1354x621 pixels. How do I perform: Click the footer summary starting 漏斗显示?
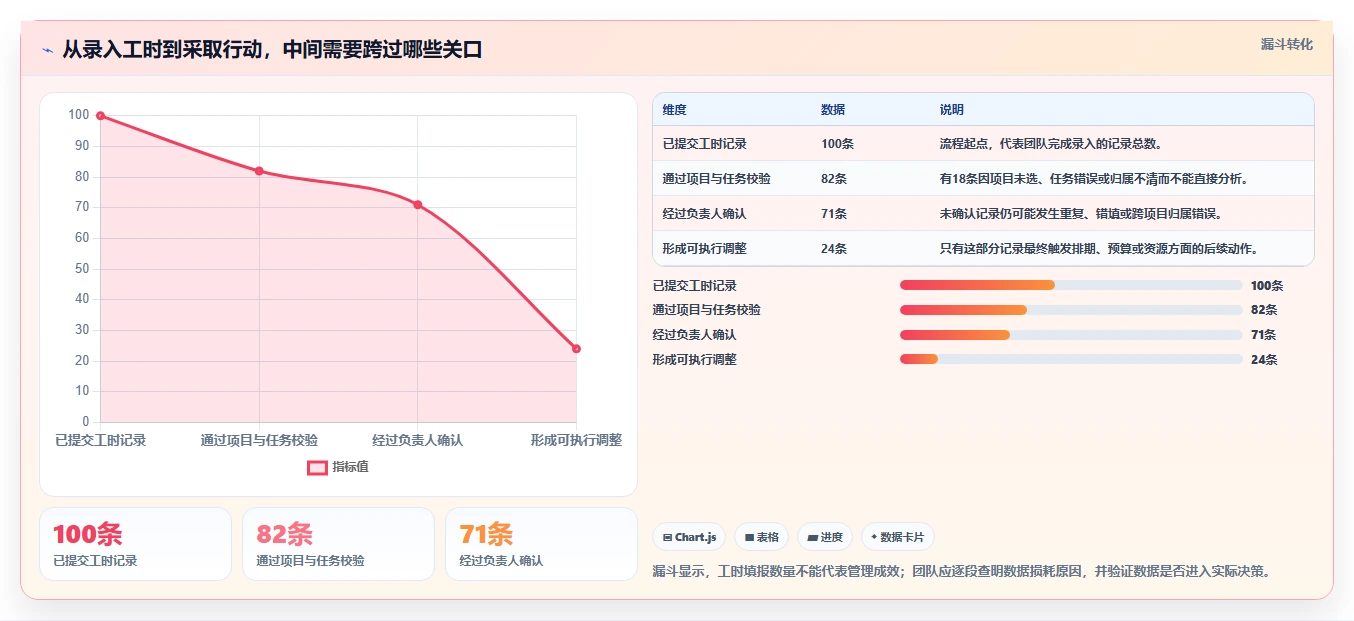[x=965, y=571]
